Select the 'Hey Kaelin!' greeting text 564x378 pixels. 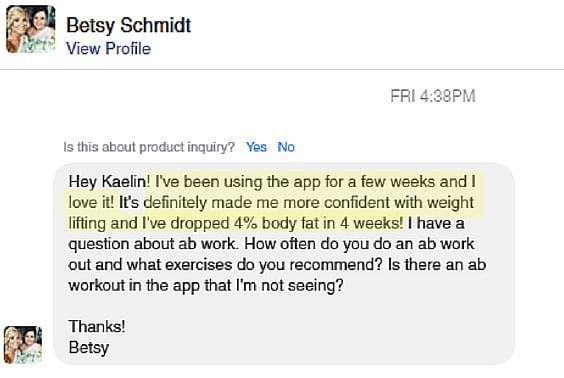click(x=109, y=181)
